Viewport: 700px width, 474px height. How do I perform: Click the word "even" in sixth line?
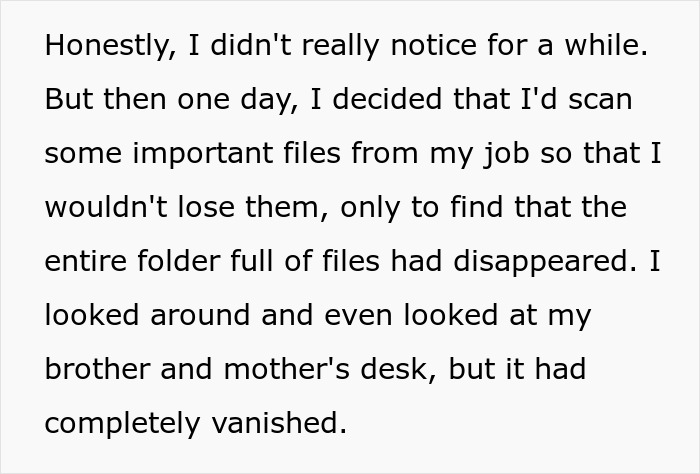[358, 317]
